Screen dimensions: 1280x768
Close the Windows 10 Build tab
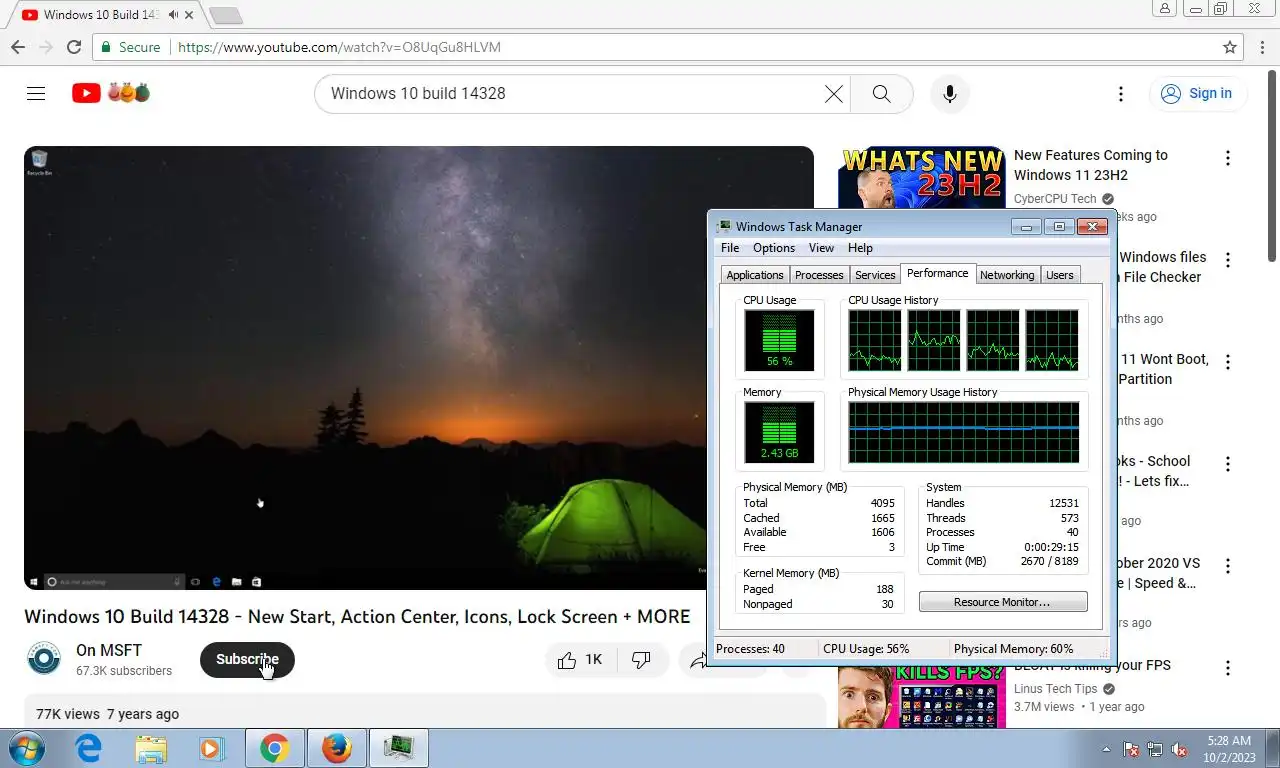190,15
